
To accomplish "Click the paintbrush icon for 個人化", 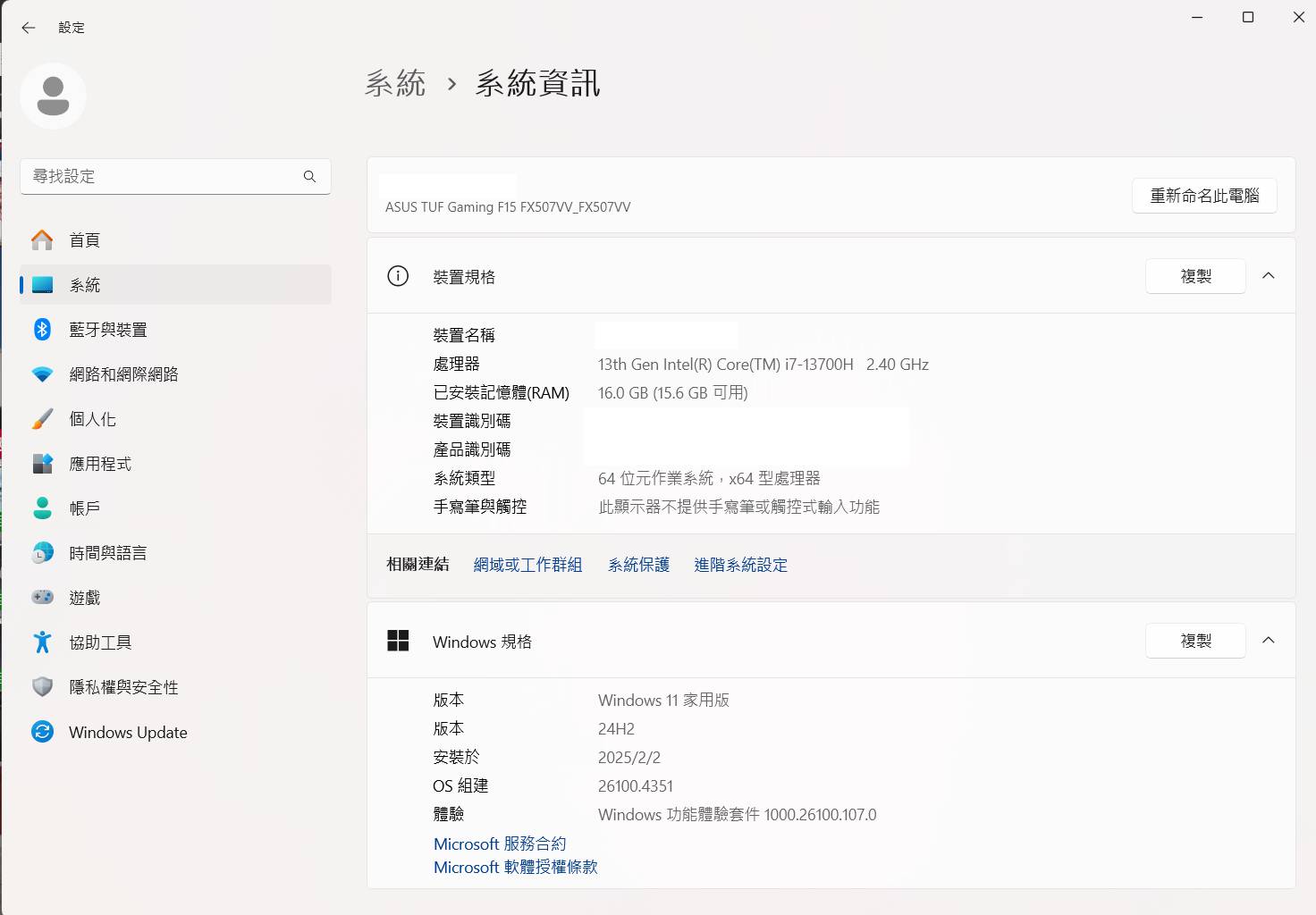I will coord(42,419).
